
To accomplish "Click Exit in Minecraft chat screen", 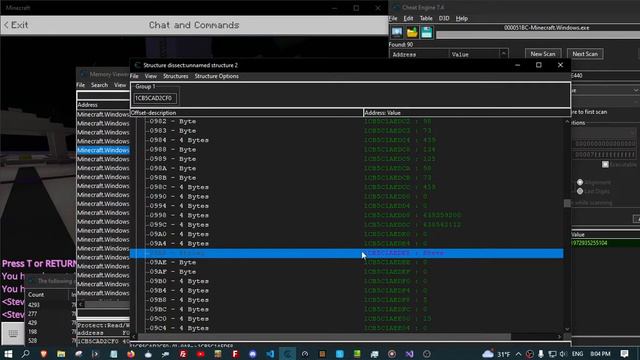I will [16, 25].
